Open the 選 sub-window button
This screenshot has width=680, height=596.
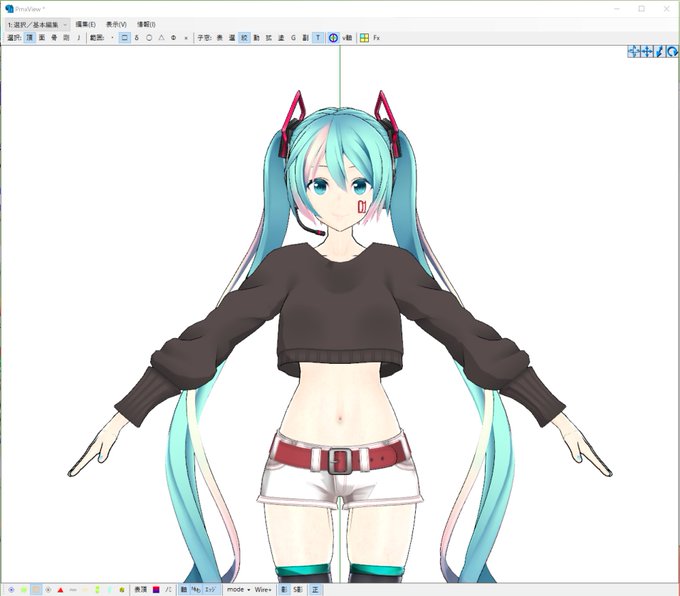(x=232, y=38)
